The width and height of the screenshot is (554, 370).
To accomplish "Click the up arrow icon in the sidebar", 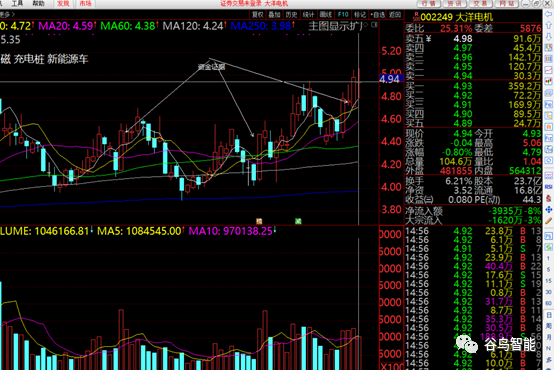I will click(549, 25).
